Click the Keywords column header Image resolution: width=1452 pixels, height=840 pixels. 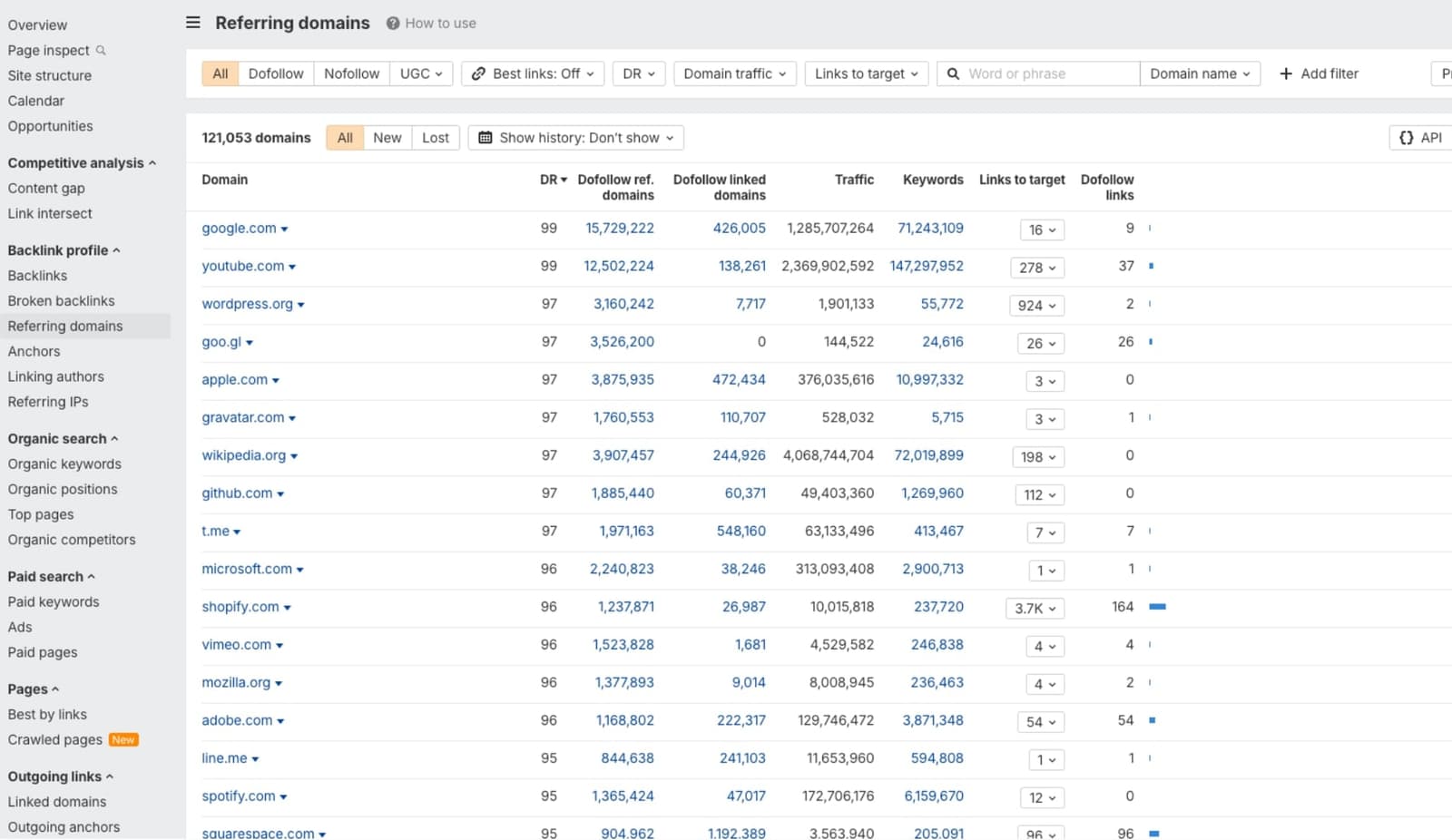point(933,180)
